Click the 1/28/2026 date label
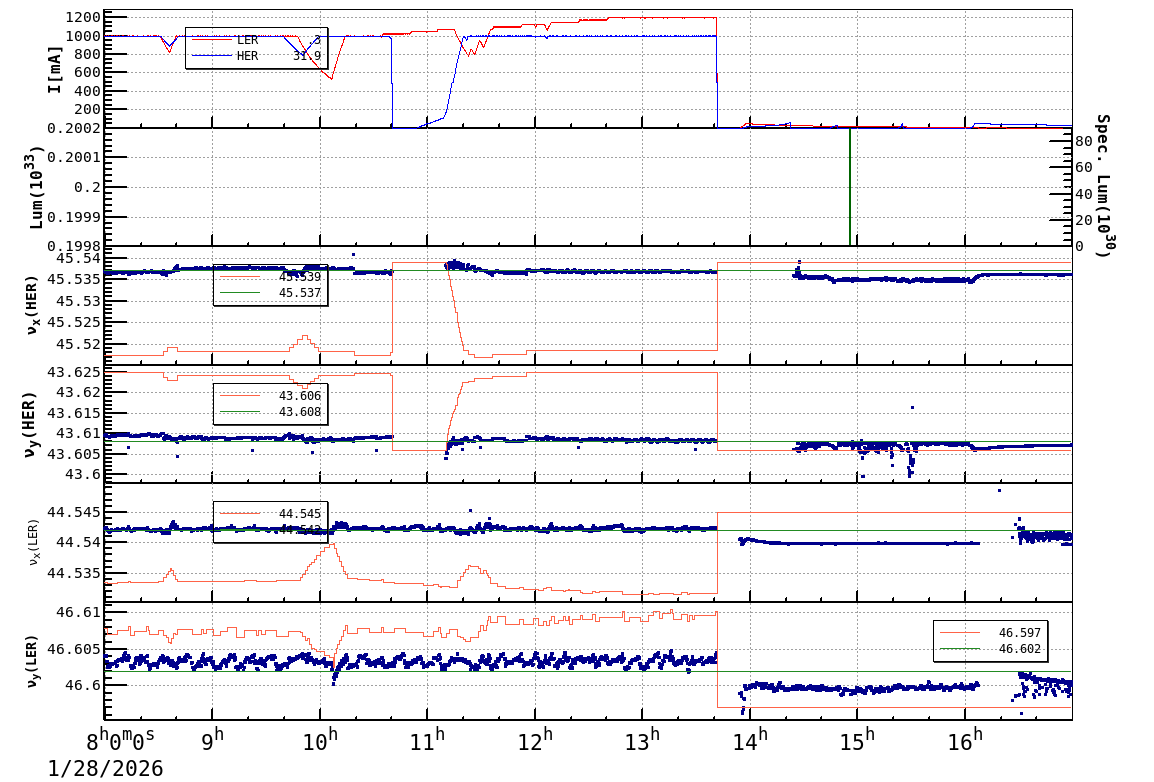The height and width of the screenshot is (782, 1154). pos(105,769)
